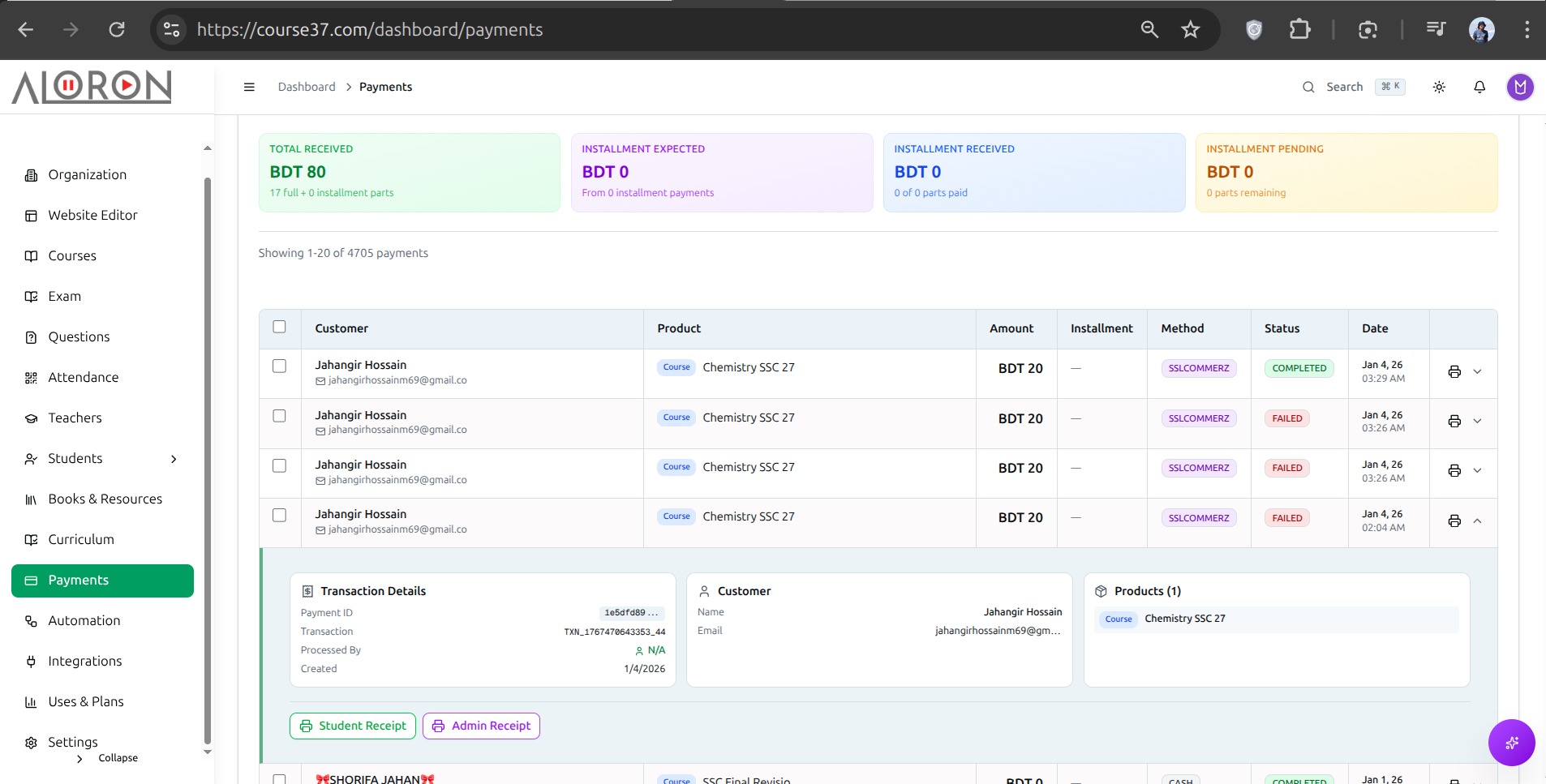Click the user avatar in the header

click(1519, 87)
